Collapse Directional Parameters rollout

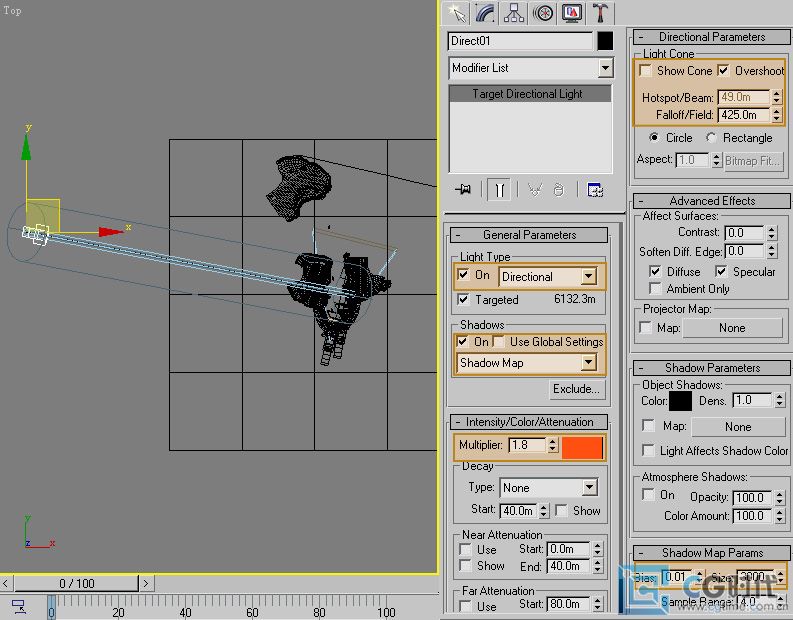[712, 37]
